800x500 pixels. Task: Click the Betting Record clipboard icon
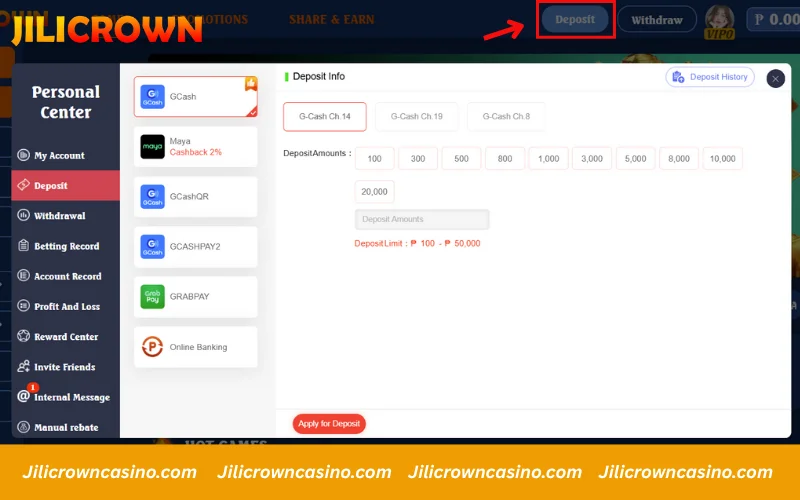tap(23, 245)
